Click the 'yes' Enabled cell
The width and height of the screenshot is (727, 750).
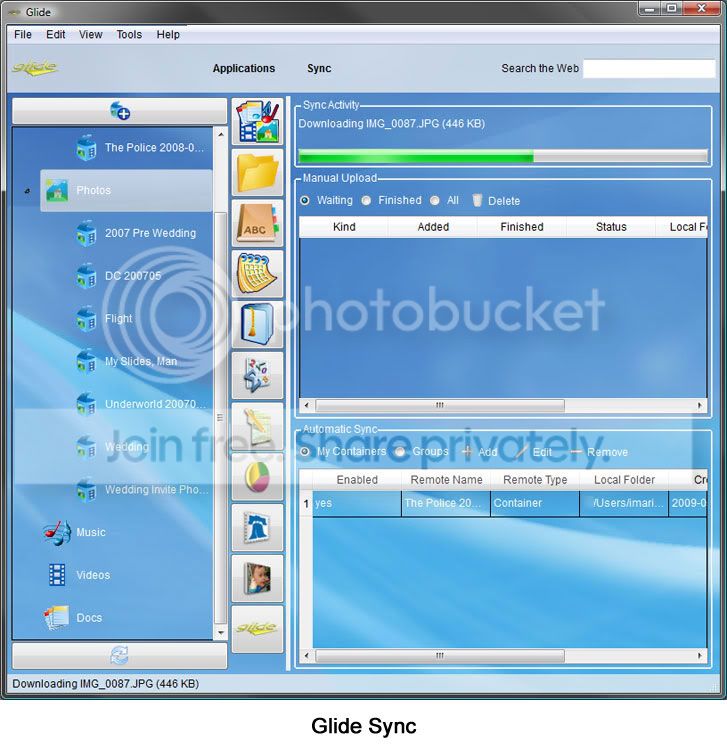[357, 503]
